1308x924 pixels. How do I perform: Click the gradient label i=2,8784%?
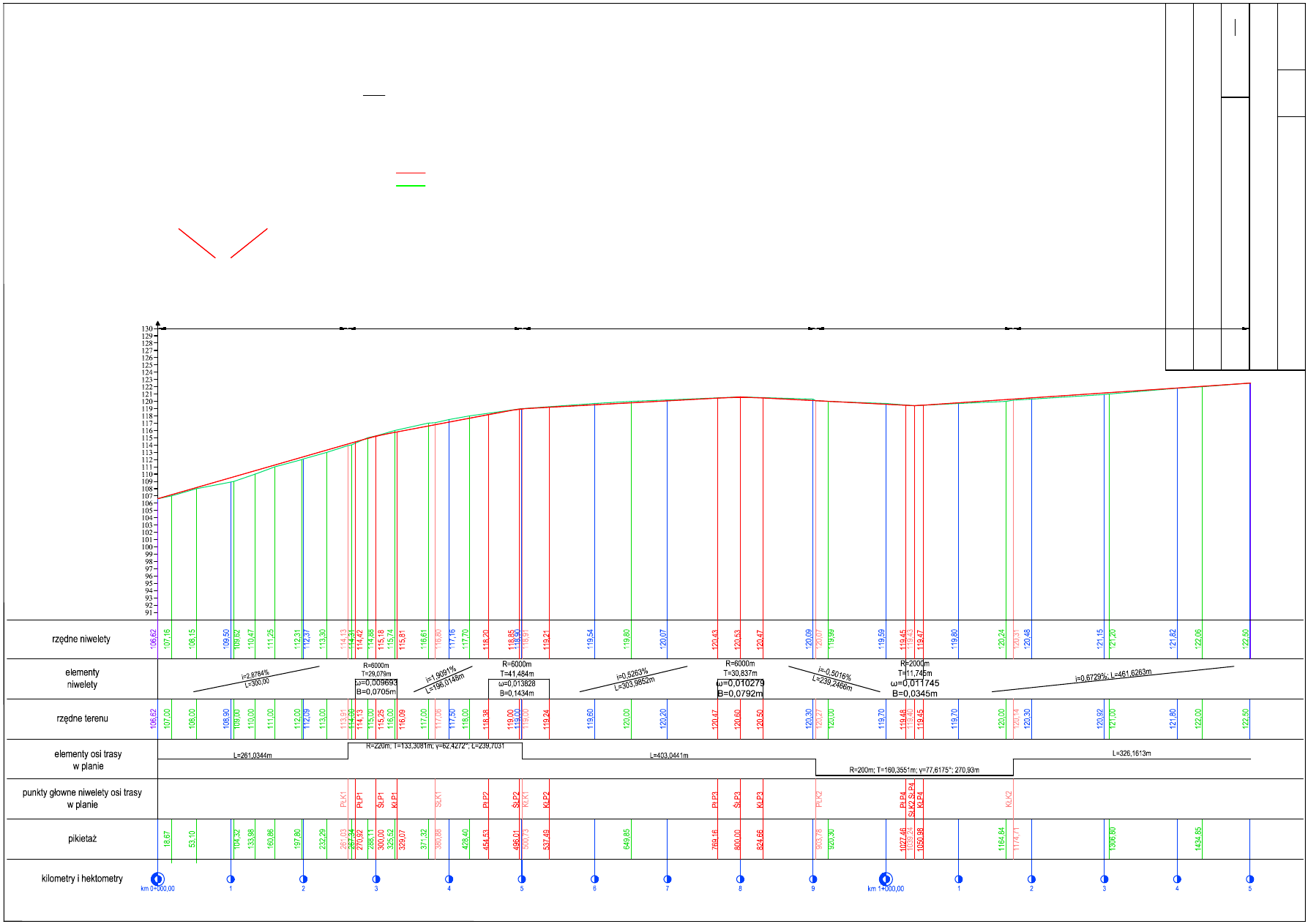coord(255,674)
